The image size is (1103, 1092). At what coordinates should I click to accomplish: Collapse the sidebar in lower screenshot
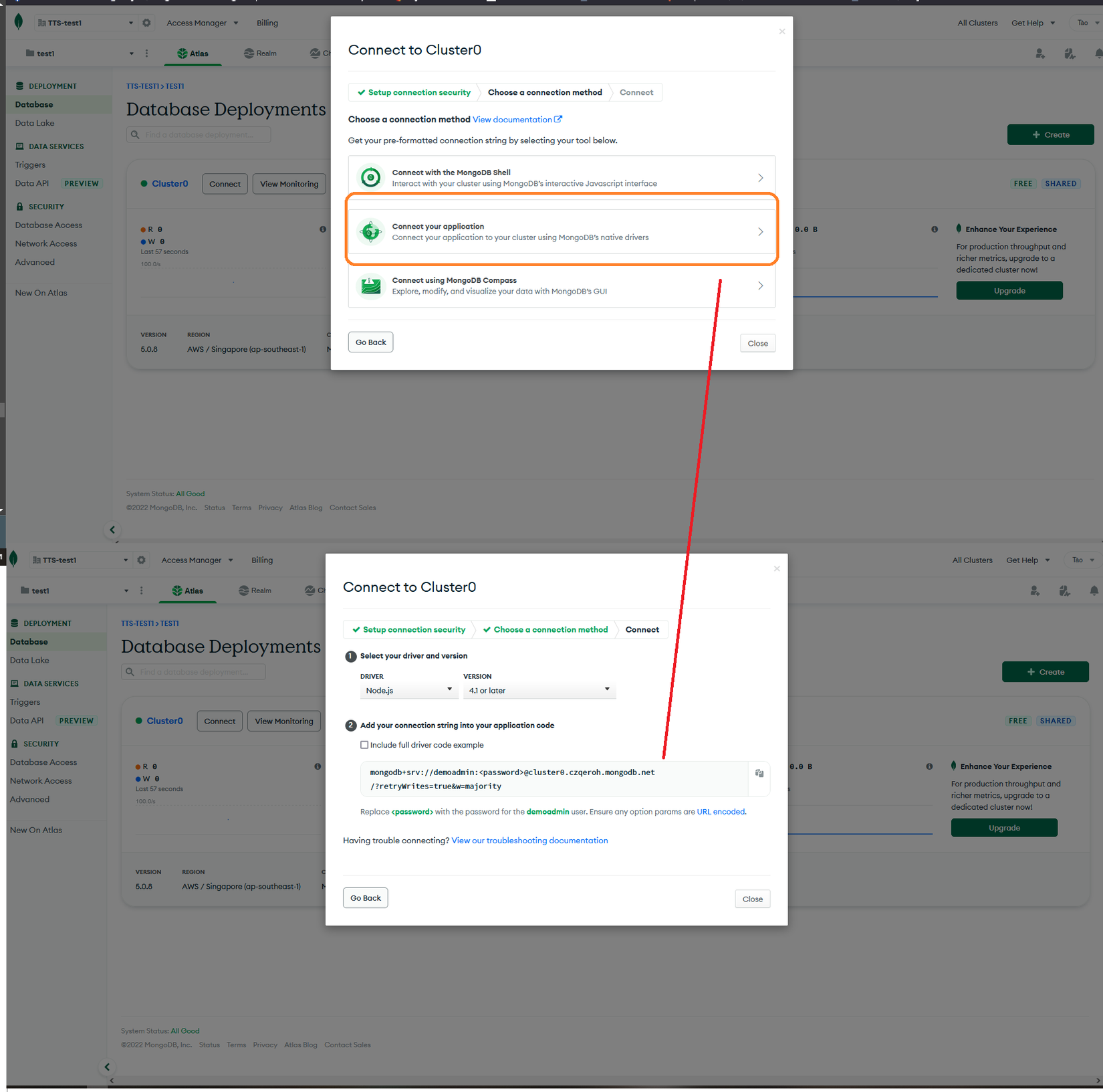point(107,1067)
